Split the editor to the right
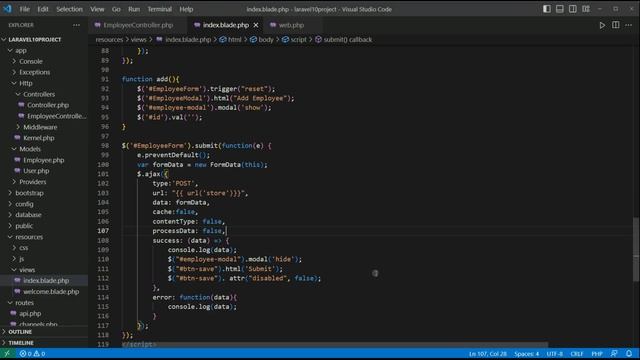This screenshot has width=640, height=360. [x=616, y=25]
